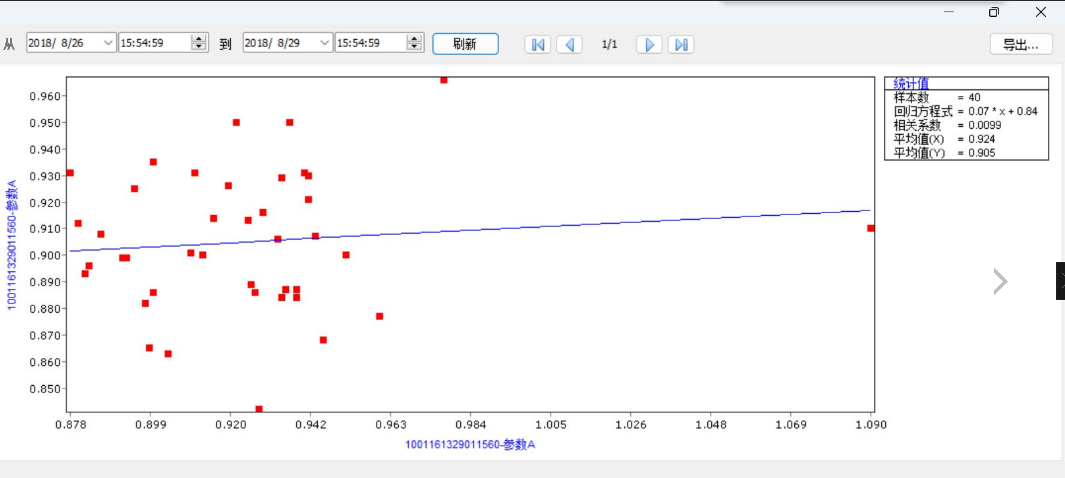Click the start time spinner arrows
The width and height of the screenshot is (1065, 478).
[x=198, y=43]
